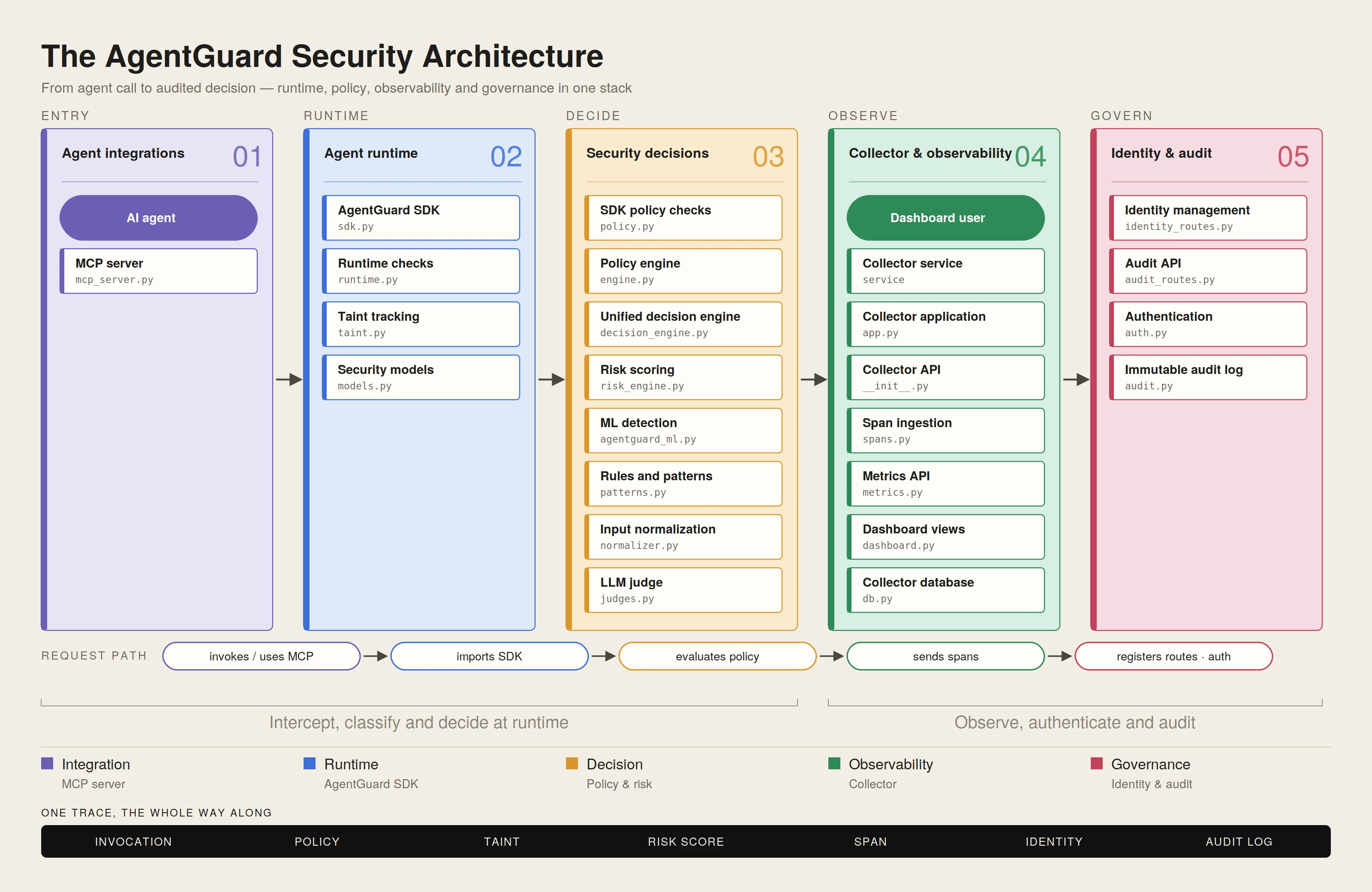Screen dimensions: 1372x892
Task: Click the INVOCATION trace segment
Action: coord(133,841)
